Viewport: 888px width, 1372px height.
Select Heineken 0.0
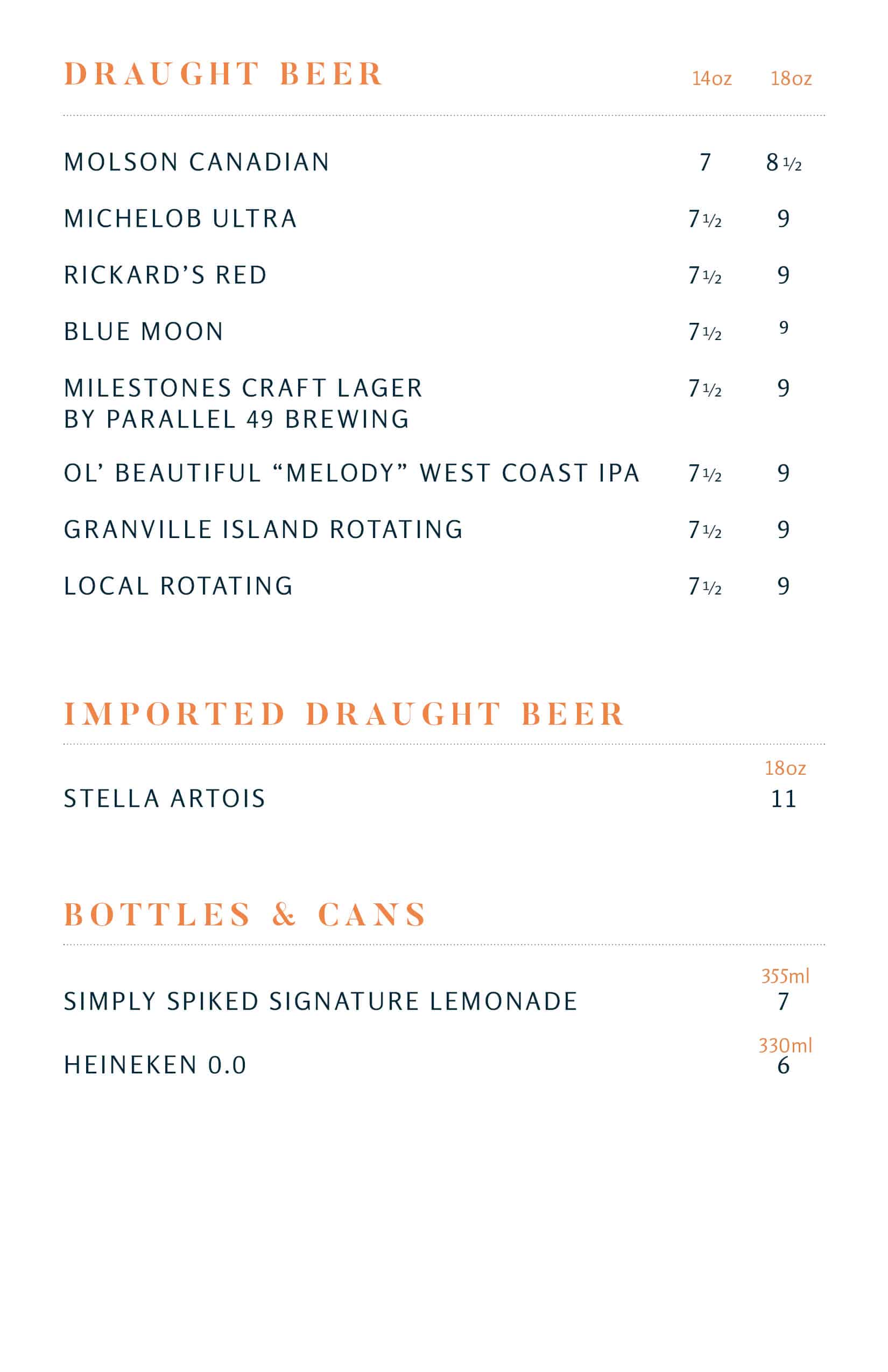(x=155, y=1065)
